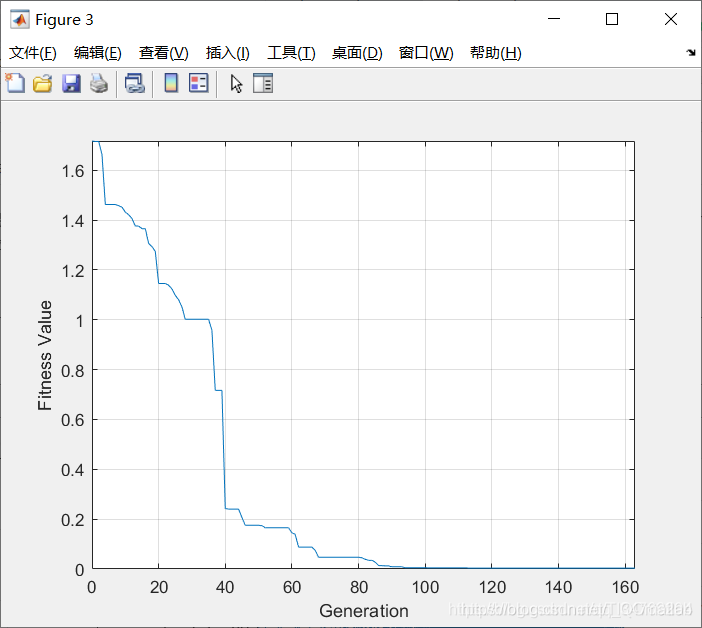Open the 窗口(W) menu
The image size is (702, 628).
point(426,53)
